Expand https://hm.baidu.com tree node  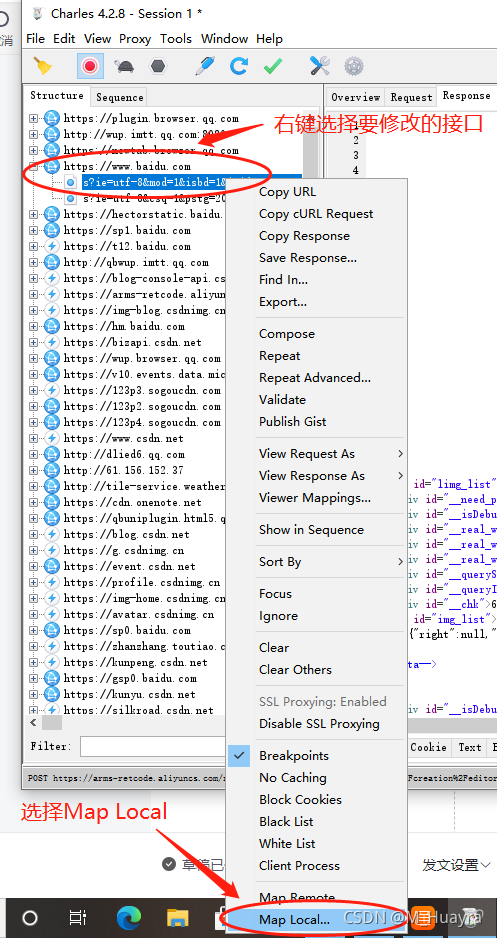pyautogui.click(x=33, y=327)
